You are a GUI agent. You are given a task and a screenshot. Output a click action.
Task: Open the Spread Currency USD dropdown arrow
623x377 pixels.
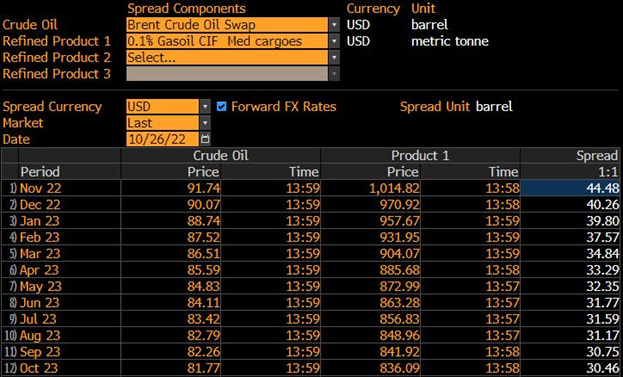(205, 106)
